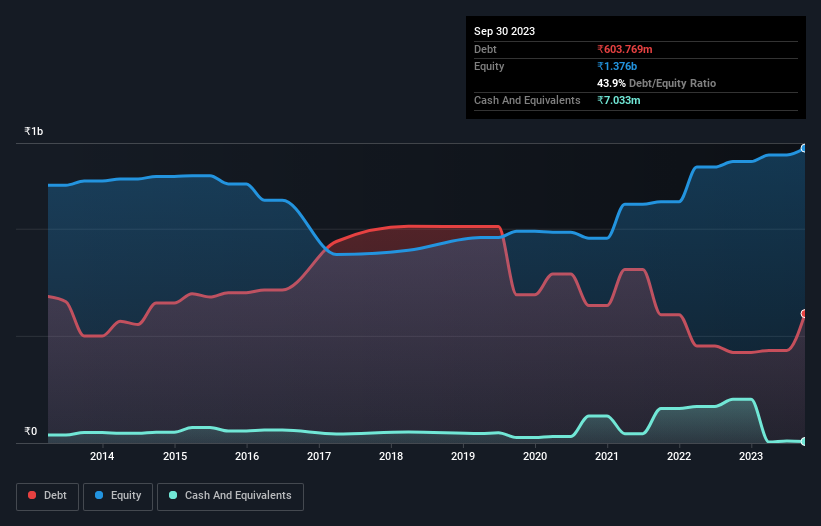Click the Sep 30 2023 tooltip date
Image resolution: width=821 pixels, height=526 pixels.
[504, 31]
